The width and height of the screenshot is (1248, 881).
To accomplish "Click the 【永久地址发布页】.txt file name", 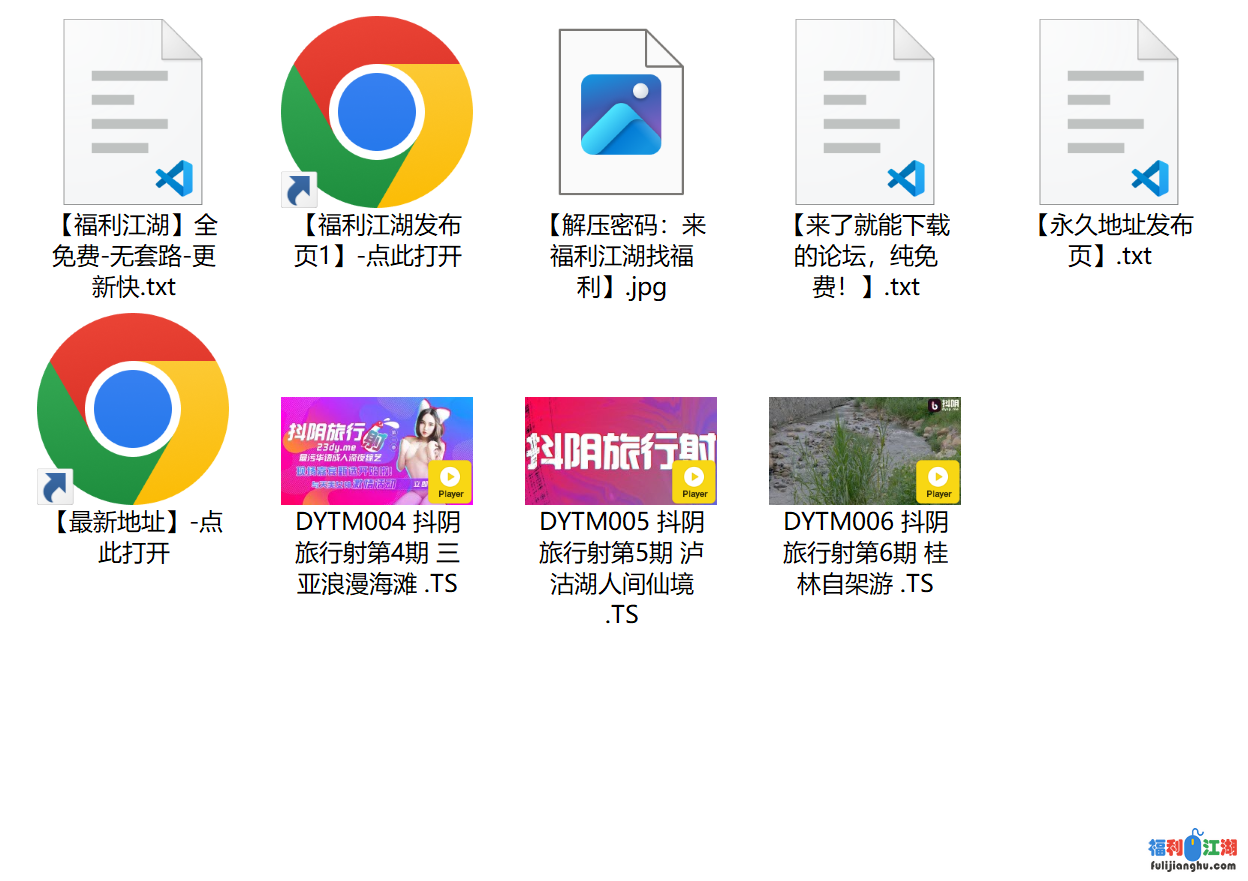I will 1109,240.
